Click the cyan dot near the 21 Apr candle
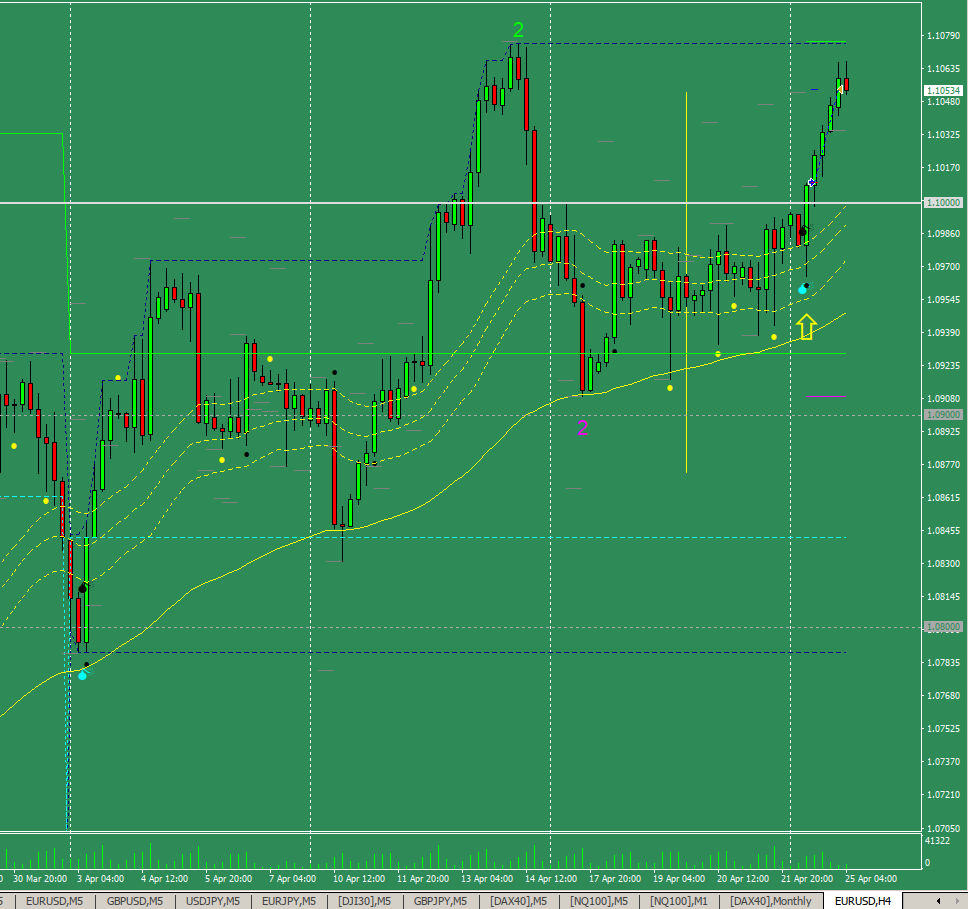968x909 pixels. [802, 289]
